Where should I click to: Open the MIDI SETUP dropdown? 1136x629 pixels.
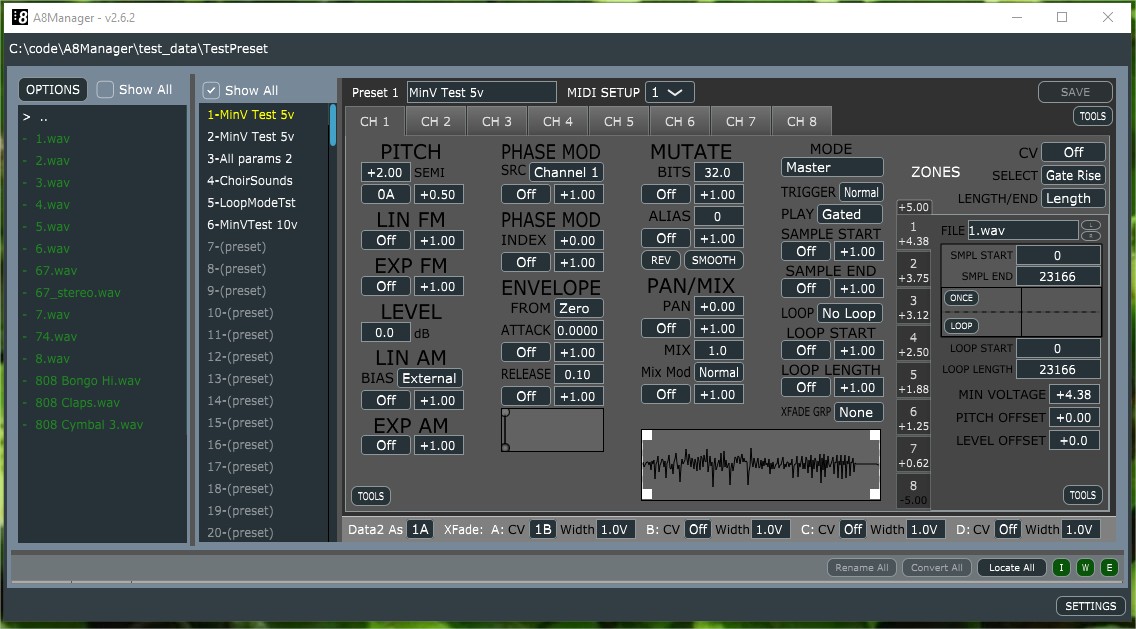tap(670, 92)
